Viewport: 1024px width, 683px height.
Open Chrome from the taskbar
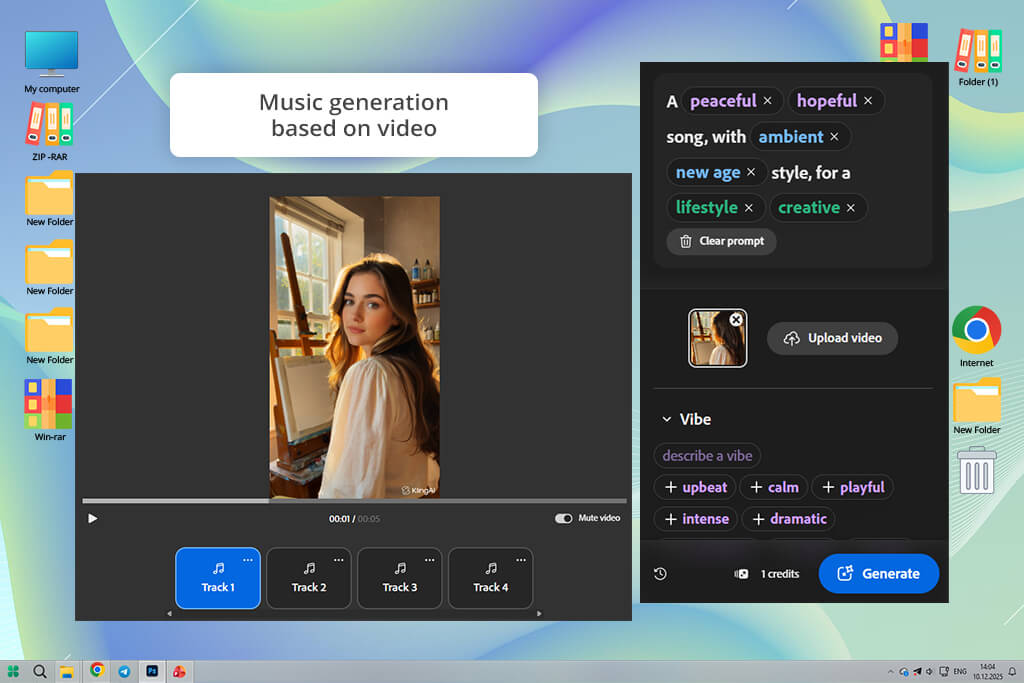pos(97,671)
